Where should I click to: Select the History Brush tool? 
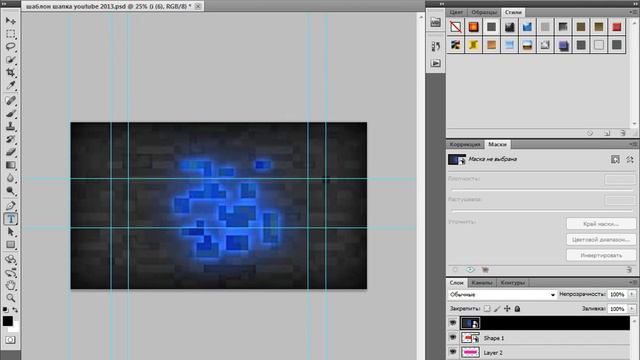11,139
